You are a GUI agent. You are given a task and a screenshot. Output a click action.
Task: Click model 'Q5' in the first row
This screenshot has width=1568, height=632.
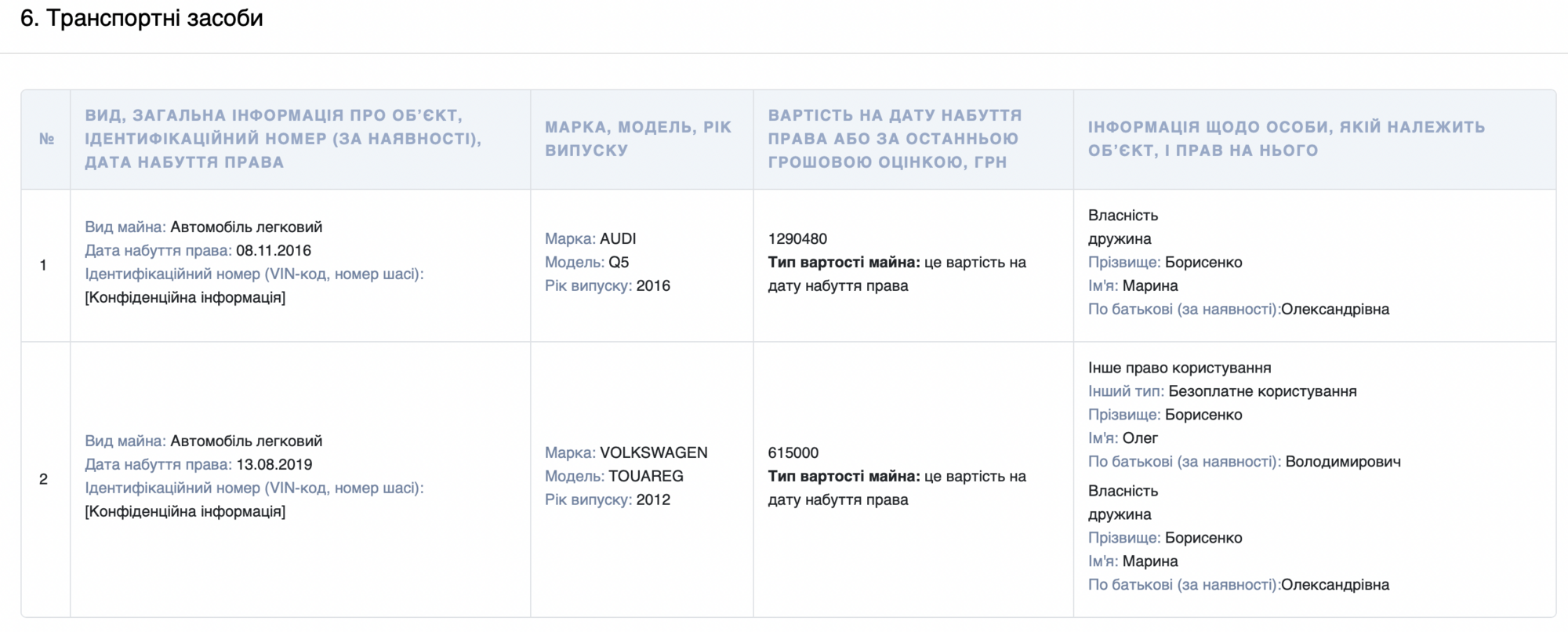(x=619, y=262)
